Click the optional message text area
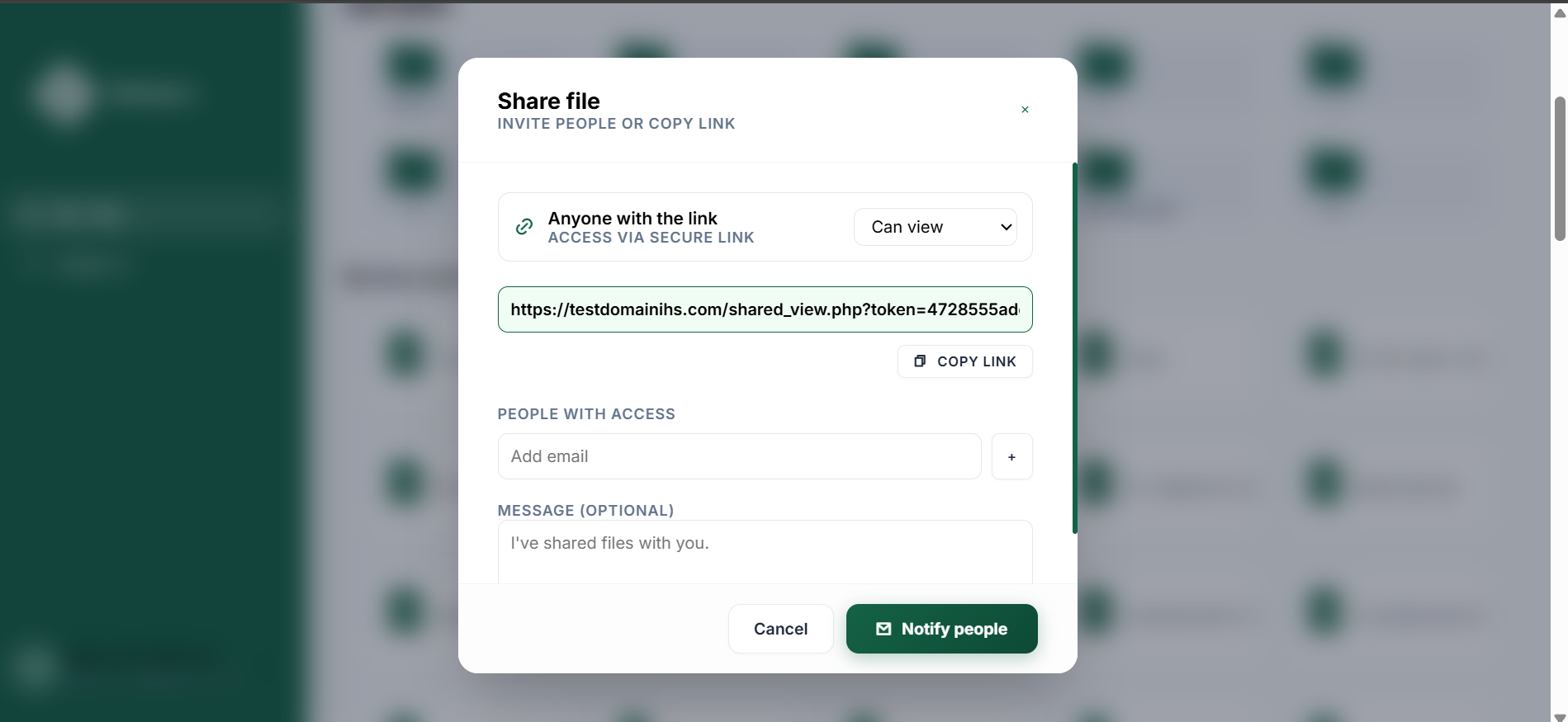This screenshot has height=722, width=1568. [765, 551]
